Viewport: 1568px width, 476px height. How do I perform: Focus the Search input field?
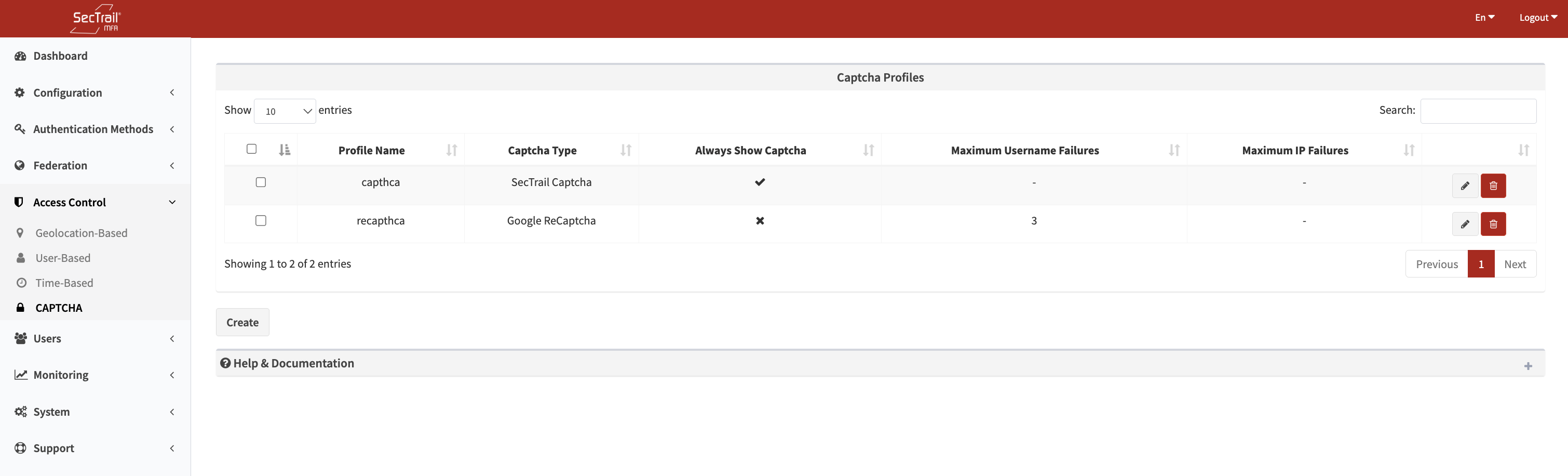1478,111
